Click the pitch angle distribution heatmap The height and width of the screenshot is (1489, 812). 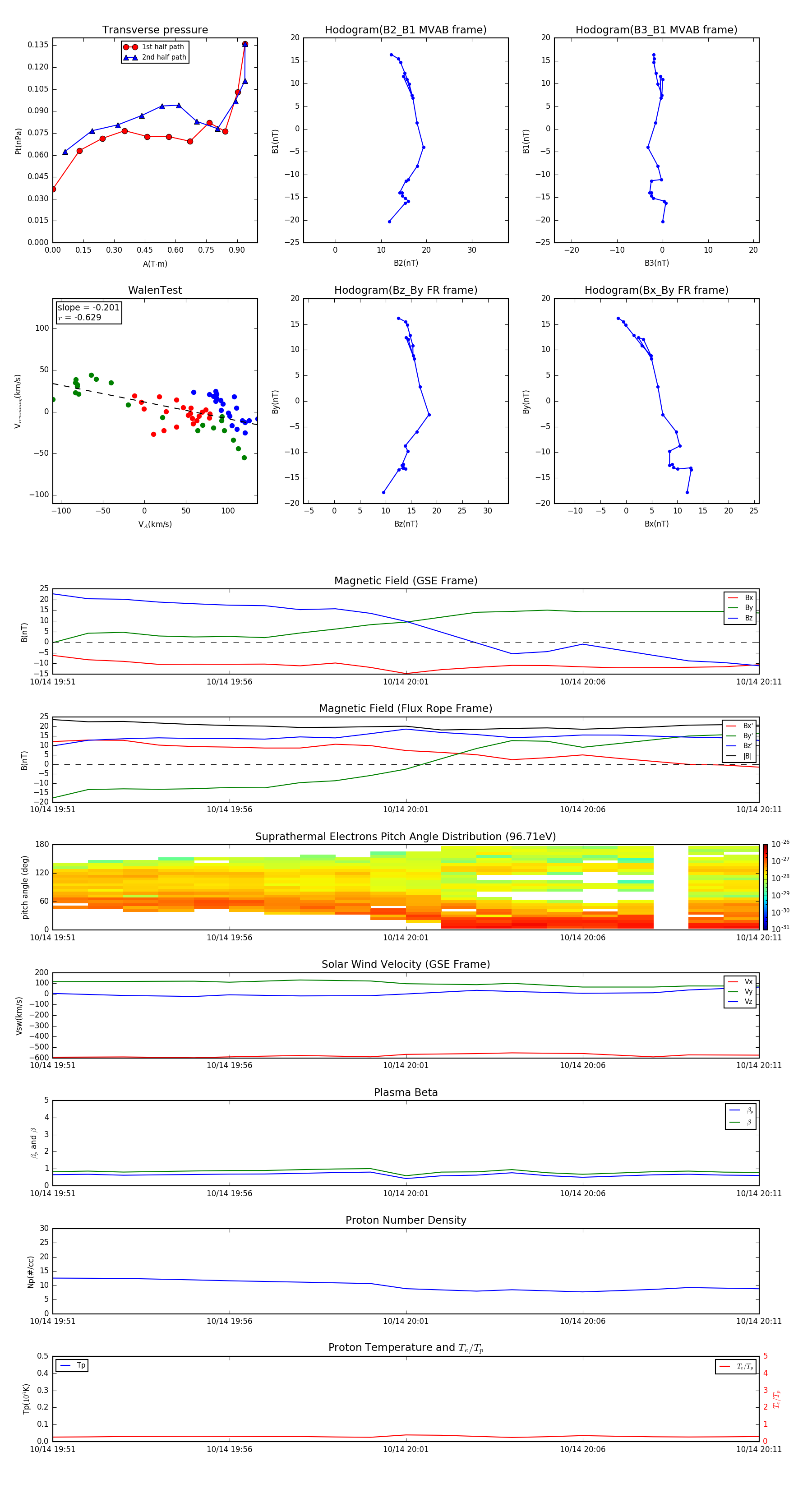tap(406, 887)
